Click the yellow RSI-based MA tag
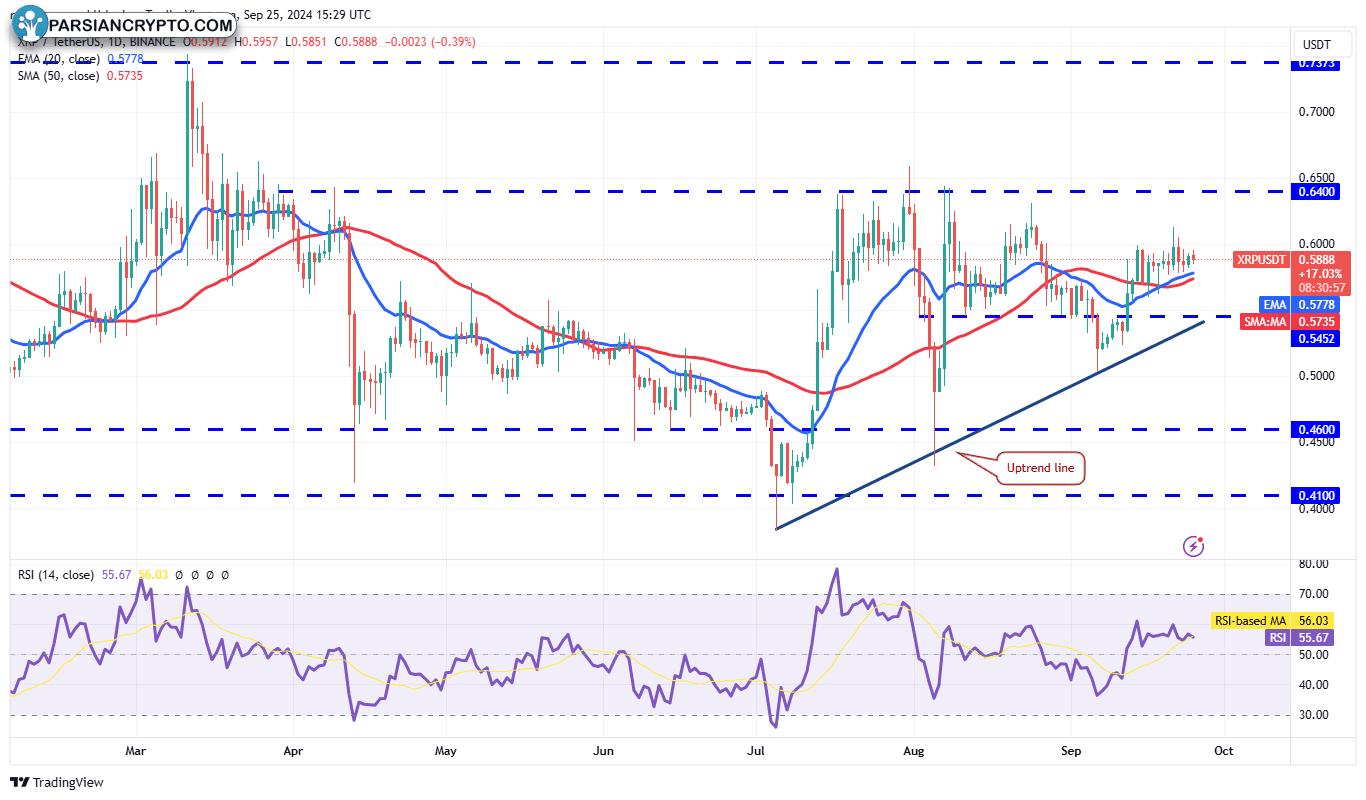 (1250, 621)
